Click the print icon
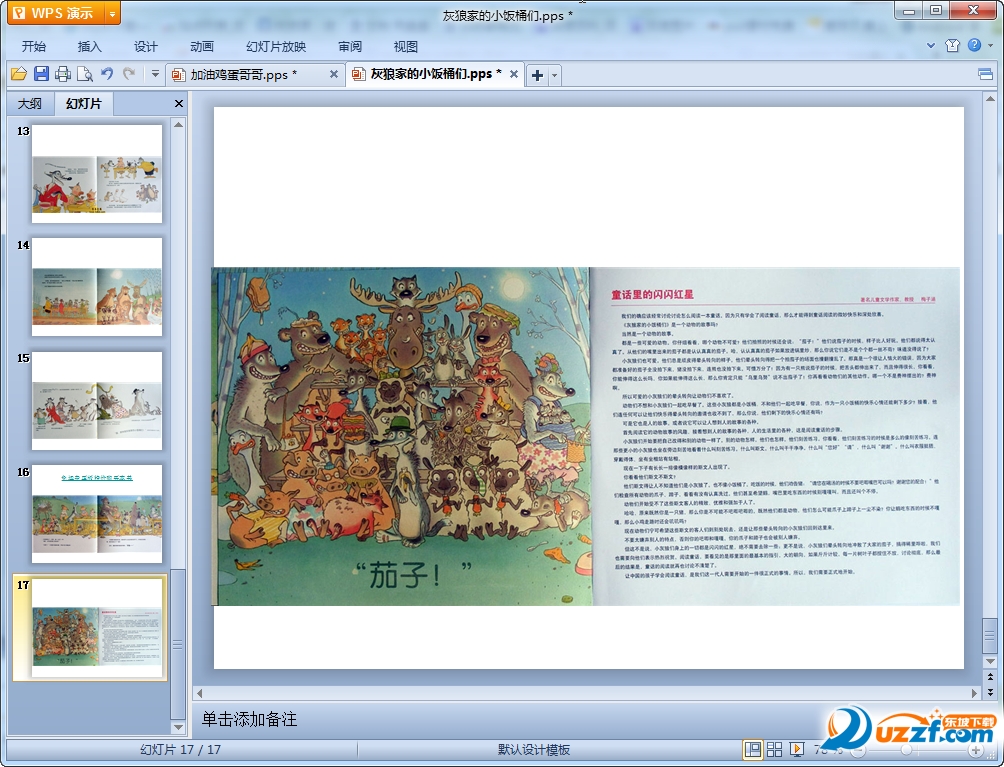This screenshot has height=767, width=1004. [x=63, y=74]
